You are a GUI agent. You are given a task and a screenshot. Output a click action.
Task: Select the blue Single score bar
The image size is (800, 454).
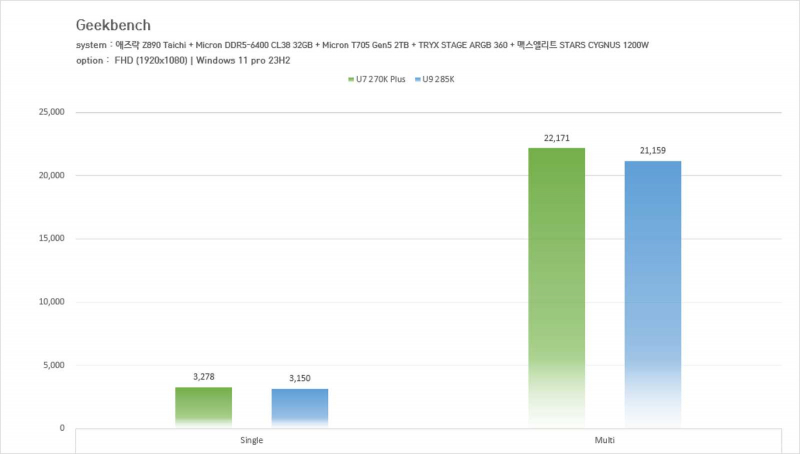(x=299, y=408)
